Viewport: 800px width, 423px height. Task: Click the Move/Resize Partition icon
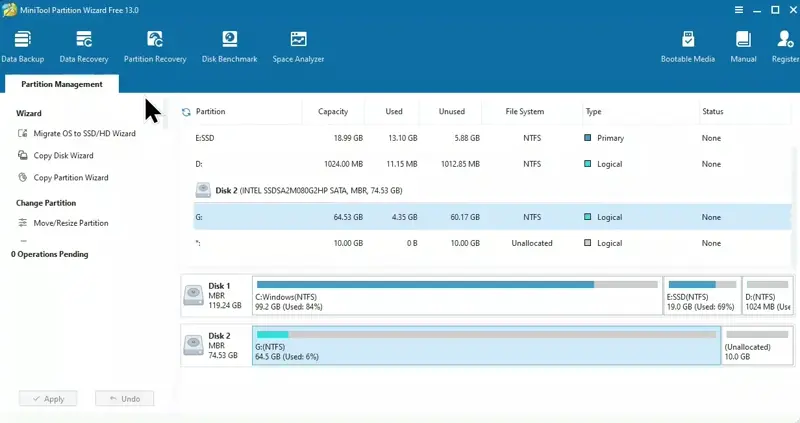(22, 222)
